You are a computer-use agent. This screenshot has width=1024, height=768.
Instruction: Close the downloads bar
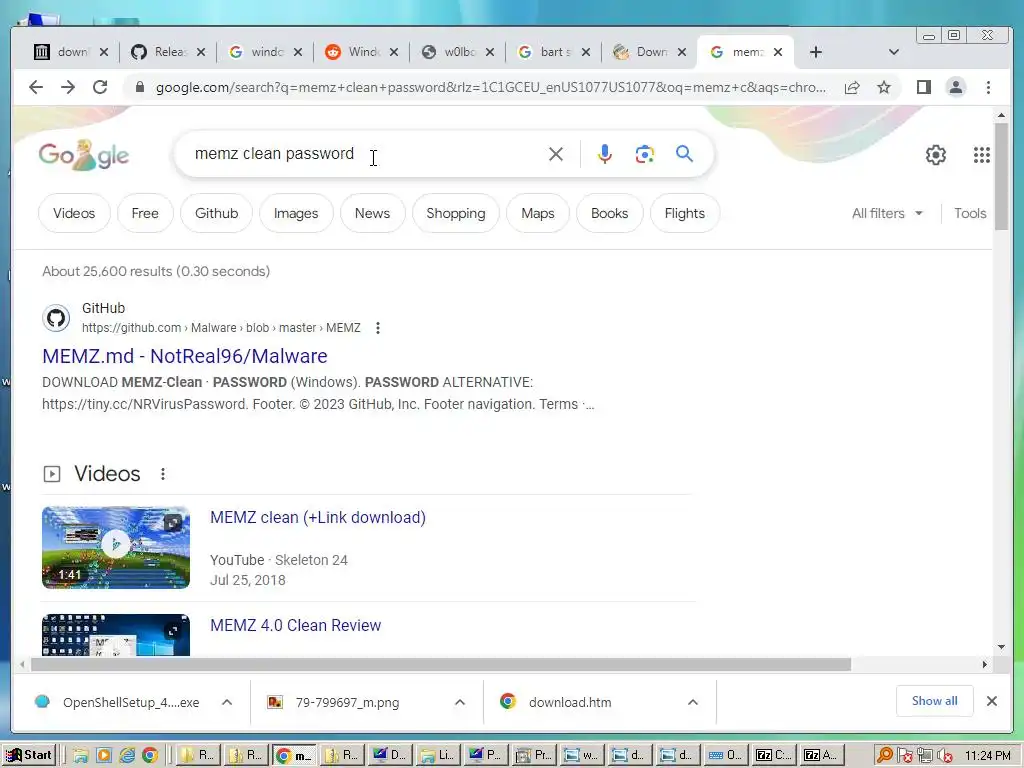pyautogui.click(x=992, y=701)
